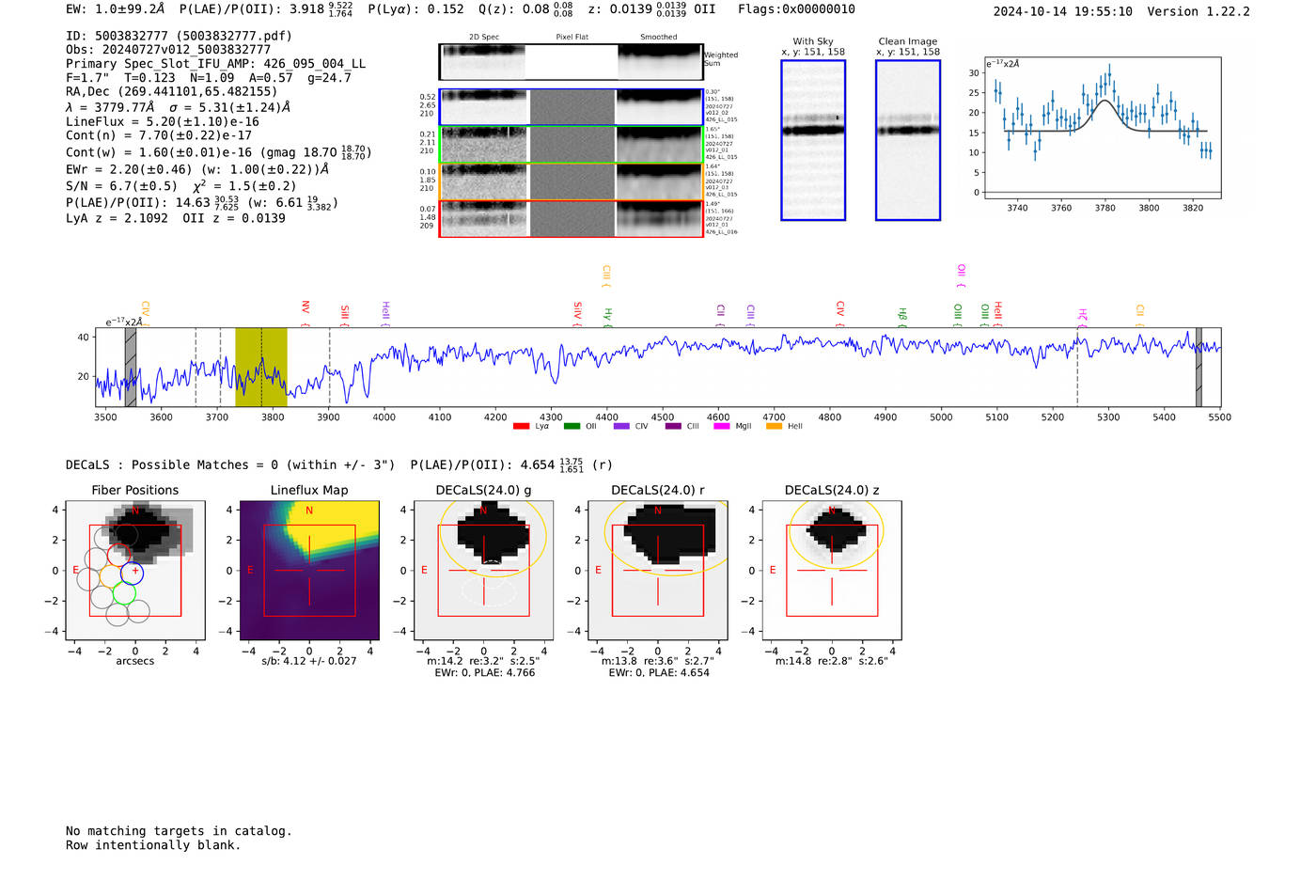The image size is (1316, 896).
Task: Click the green Hβ line label
Action: 902,316
